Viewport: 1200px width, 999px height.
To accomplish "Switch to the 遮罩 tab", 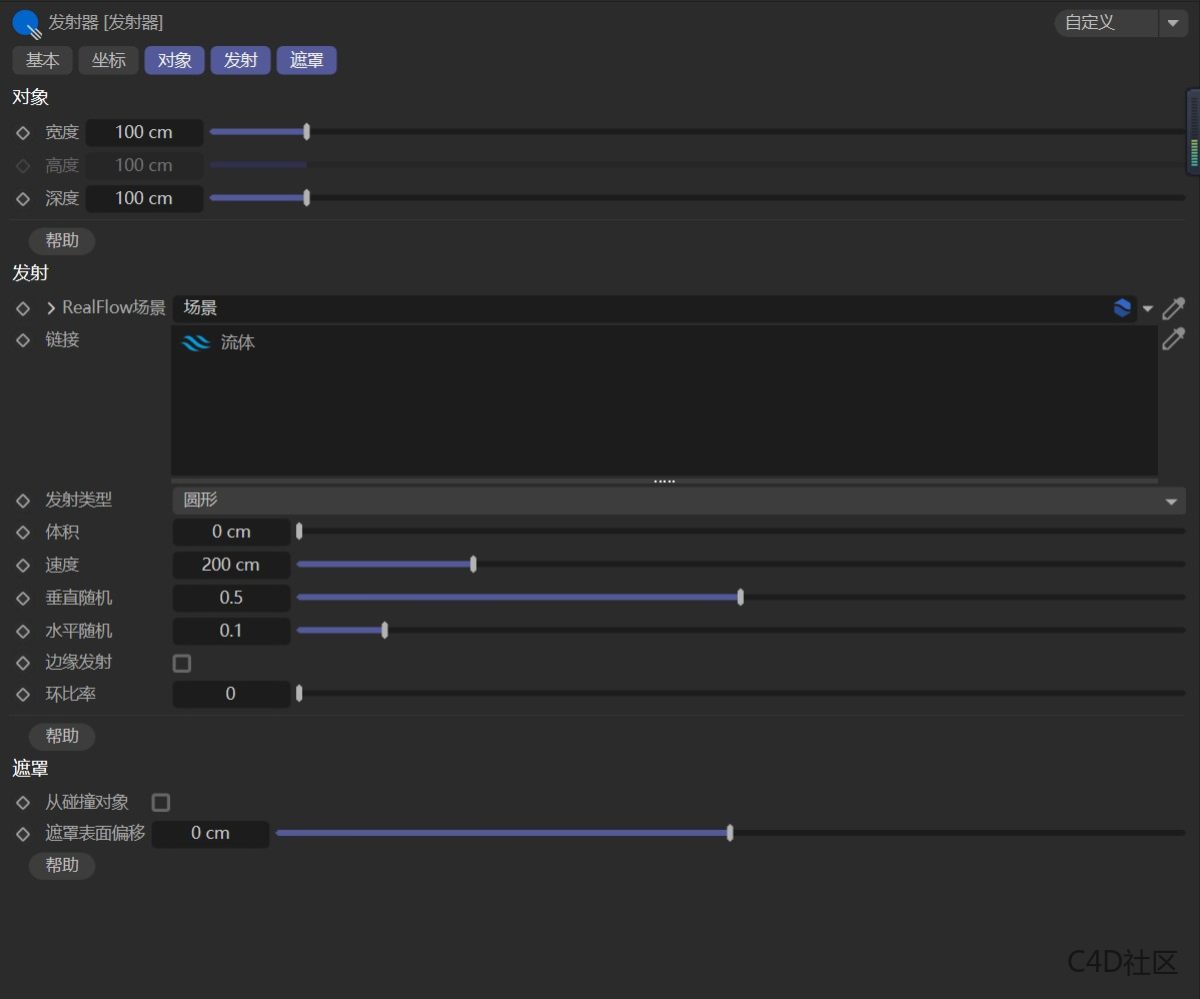I will (x=306, y=60).
